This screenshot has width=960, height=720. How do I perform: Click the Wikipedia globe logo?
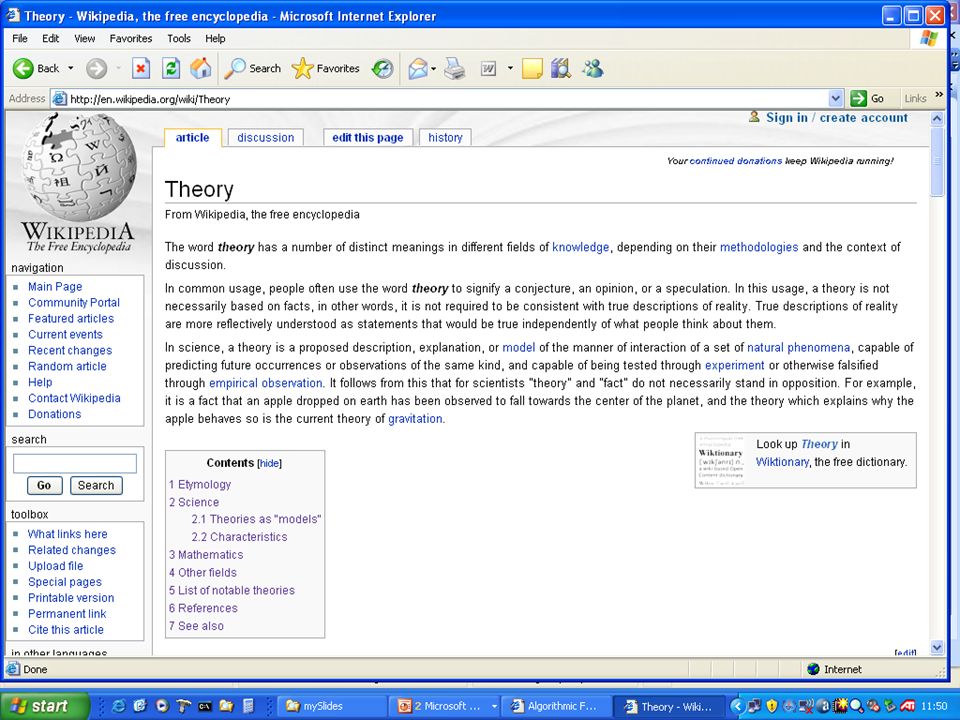coord(78,166)
